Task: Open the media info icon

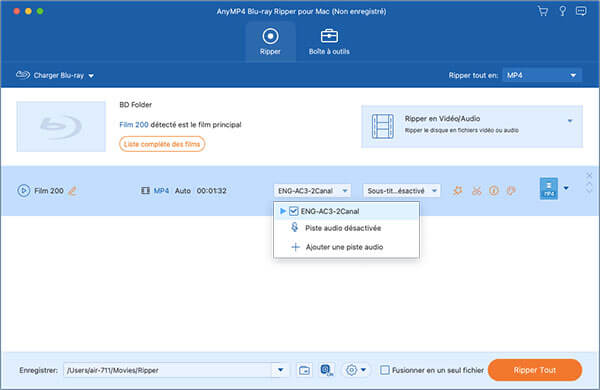Action: tap(494, 191)
